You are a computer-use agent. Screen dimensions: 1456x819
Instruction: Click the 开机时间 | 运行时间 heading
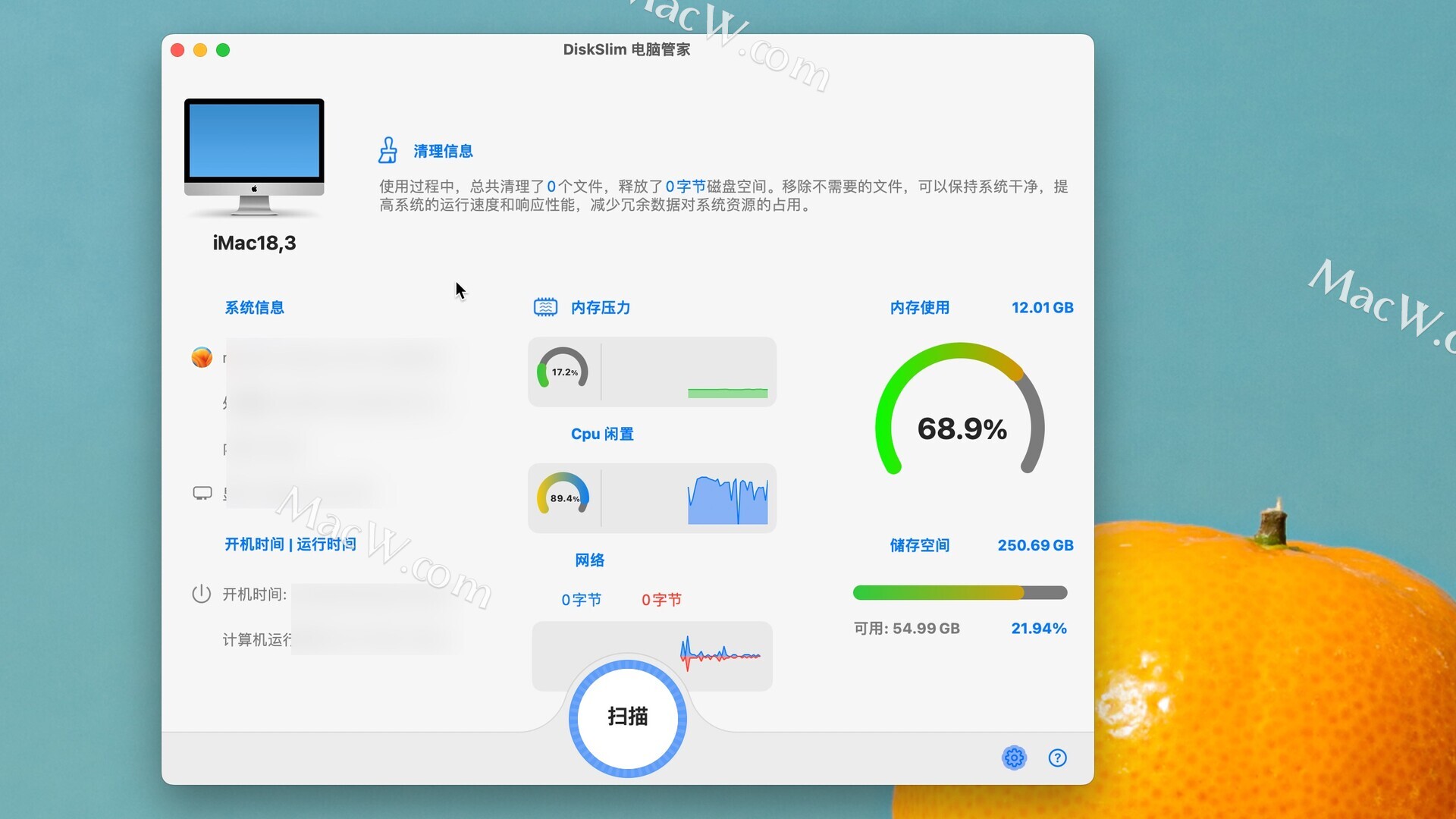point(290,544)
